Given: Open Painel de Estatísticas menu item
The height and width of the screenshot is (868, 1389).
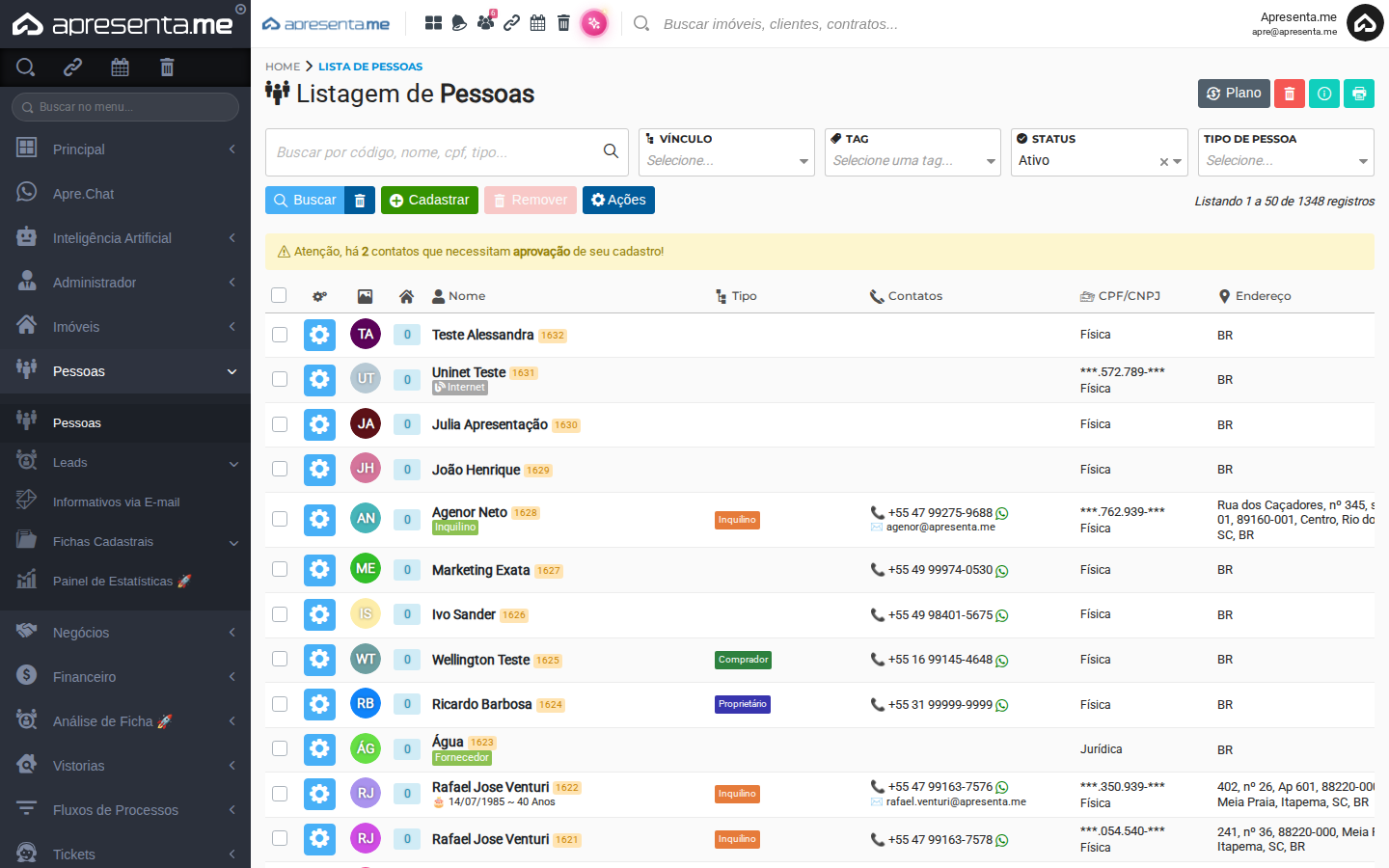Looking at the screenshot, I should 125,582.
